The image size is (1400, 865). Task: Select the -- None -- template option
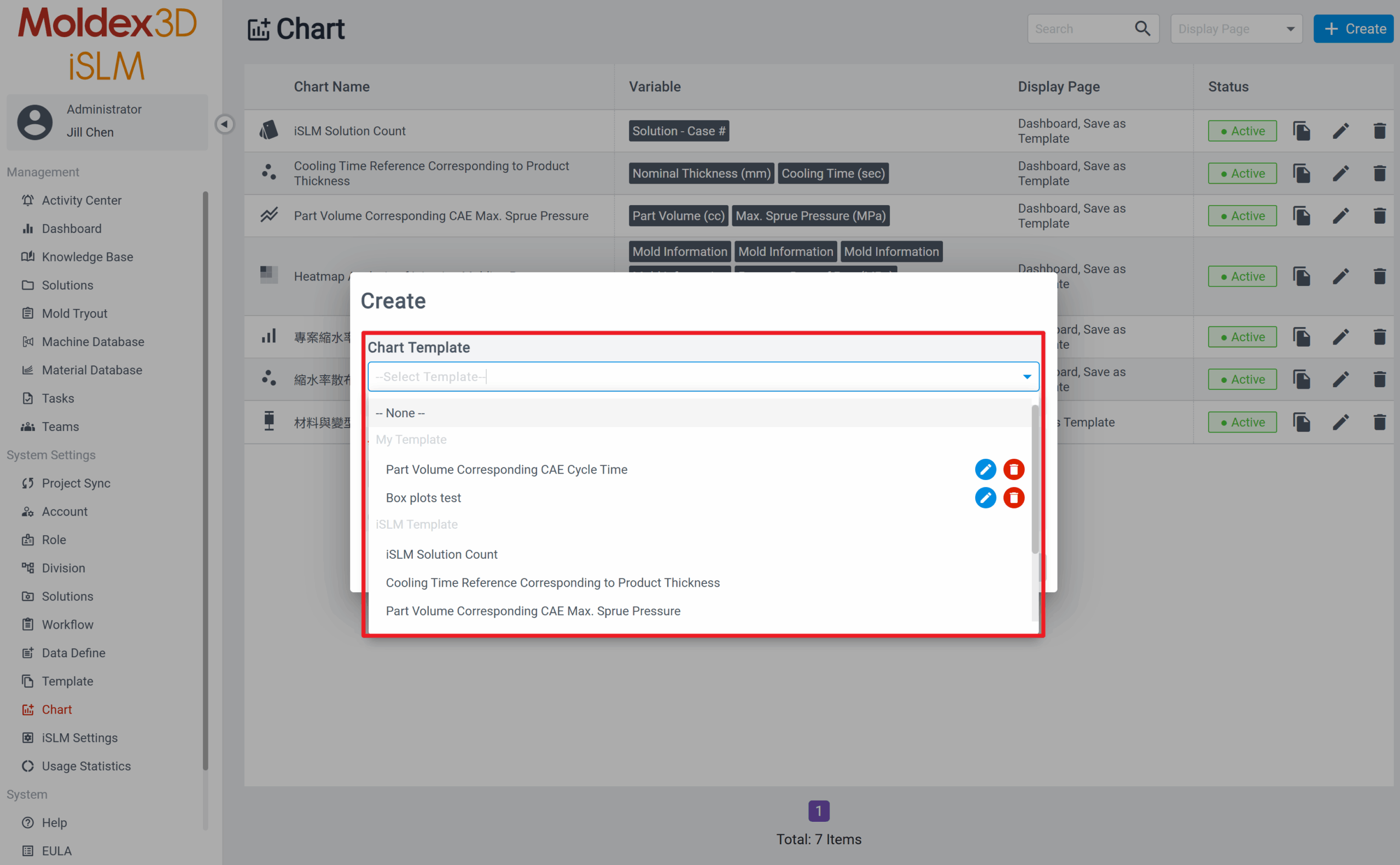[701, 413]
